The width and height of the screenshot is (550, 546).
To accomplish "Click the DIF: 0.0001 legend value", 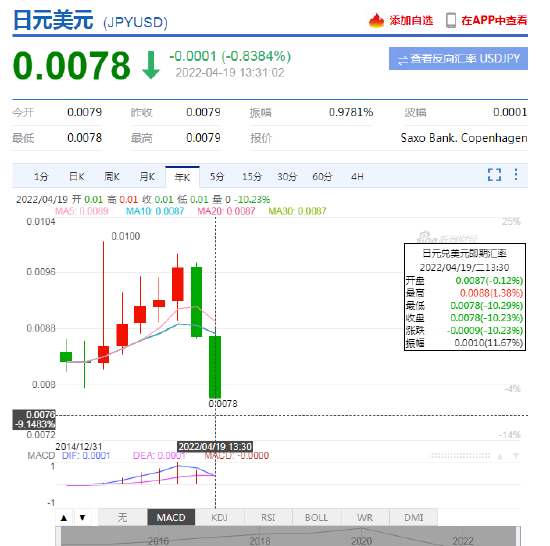I will click(86, 456).
